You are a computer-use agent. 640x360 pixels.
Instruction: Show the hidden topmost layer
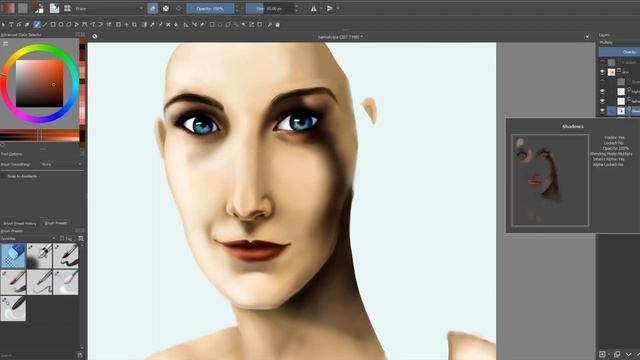click(602, 62)
